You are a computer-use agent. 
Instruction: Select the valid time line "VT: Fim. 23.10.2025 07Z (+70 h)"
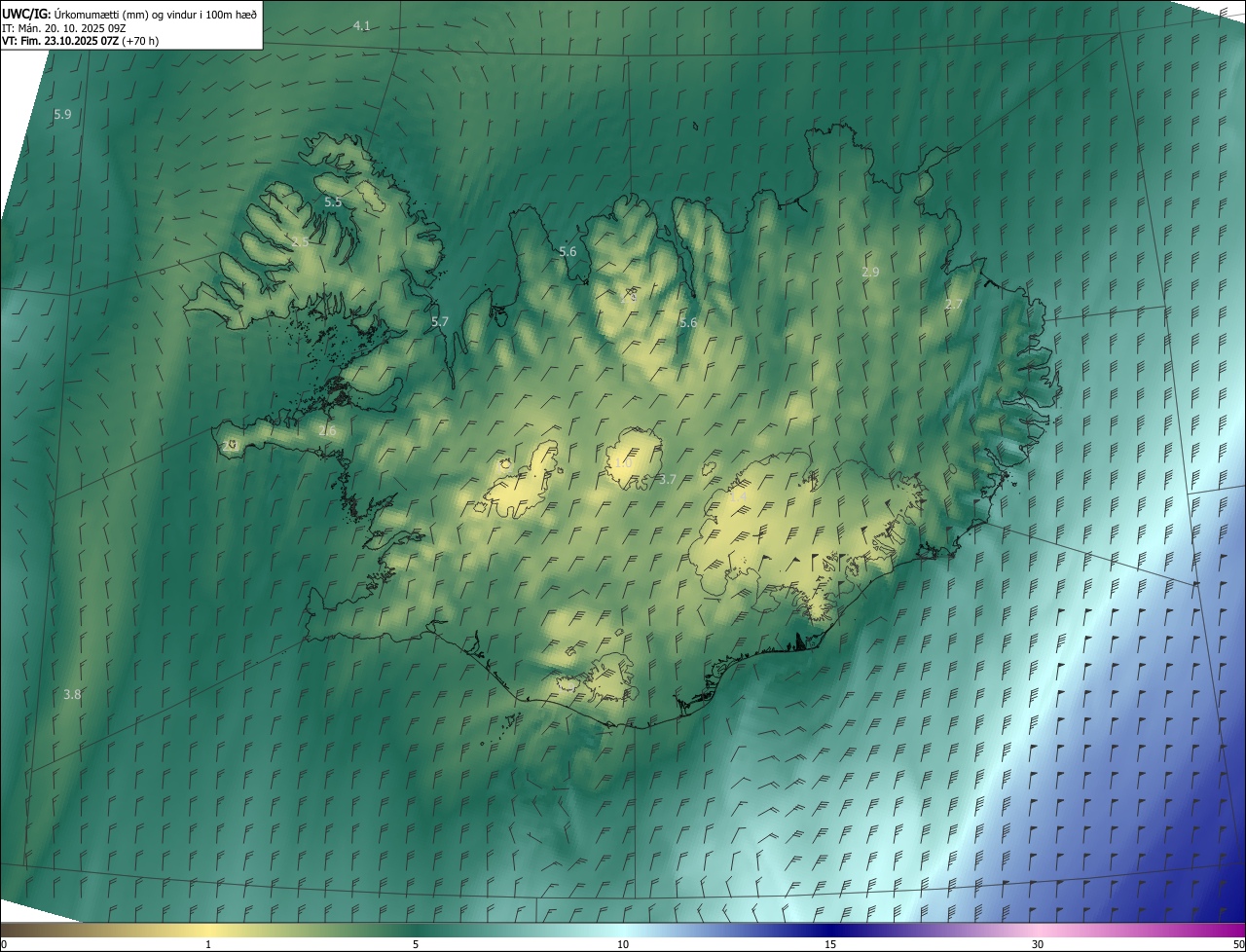[81, 41]
